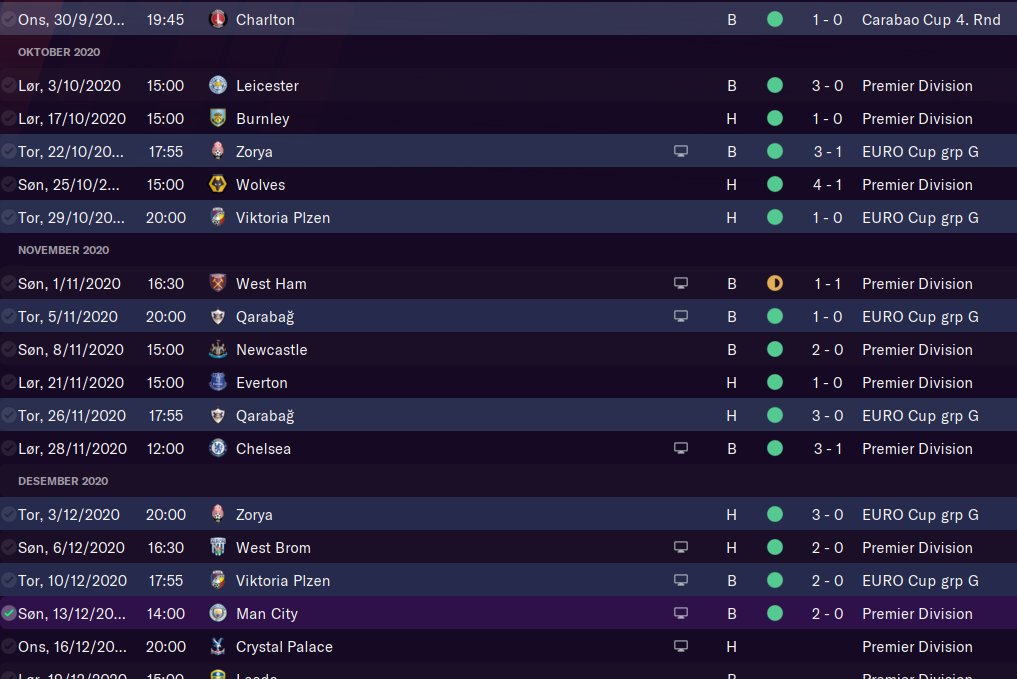The height and width of the screenshot is (679, 1017).
Task: Open the Carabao Cup 4. Rnd link
Action: pos(931,19)
